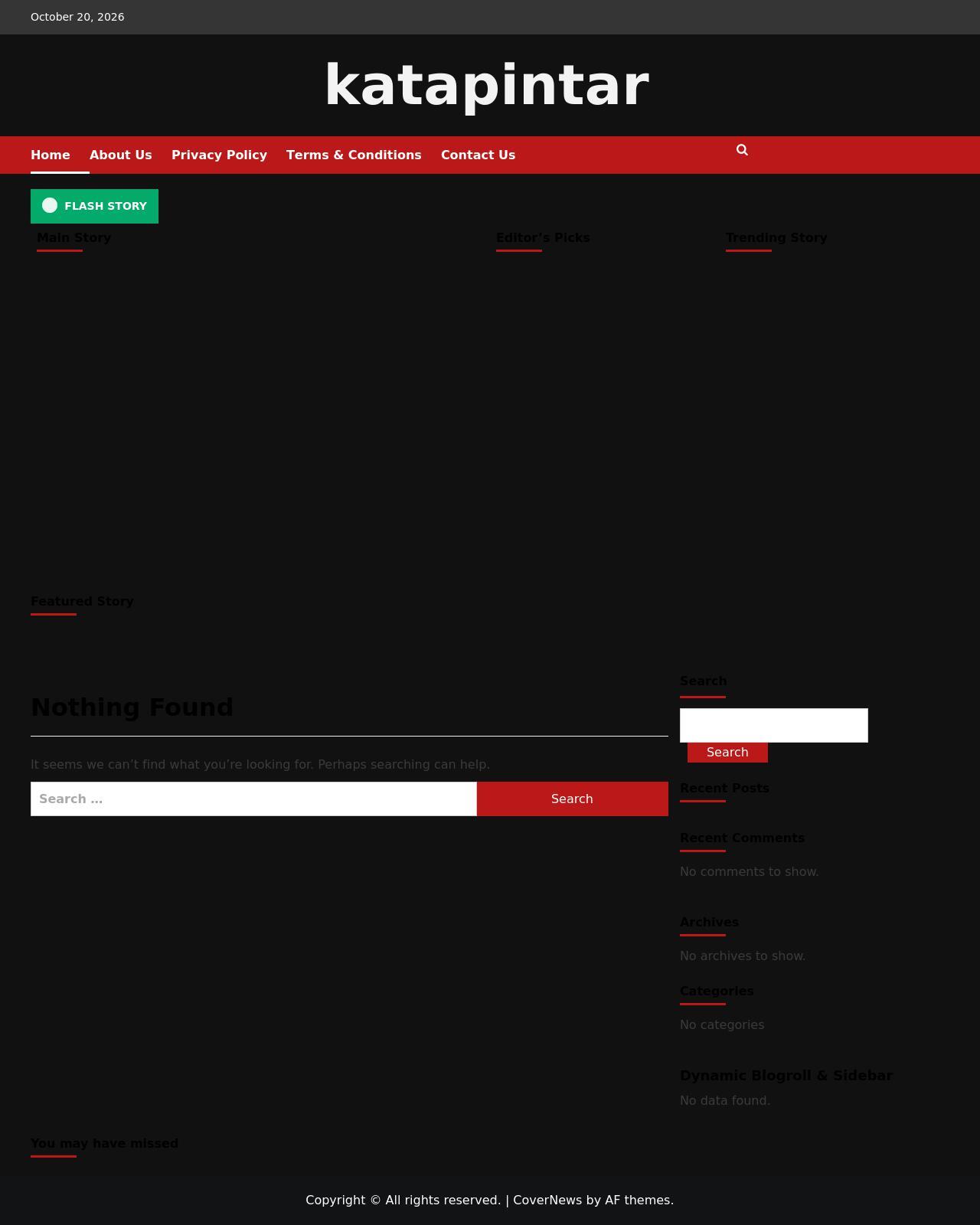Click the October 20, 2026 date

click(x=77, y=17)
